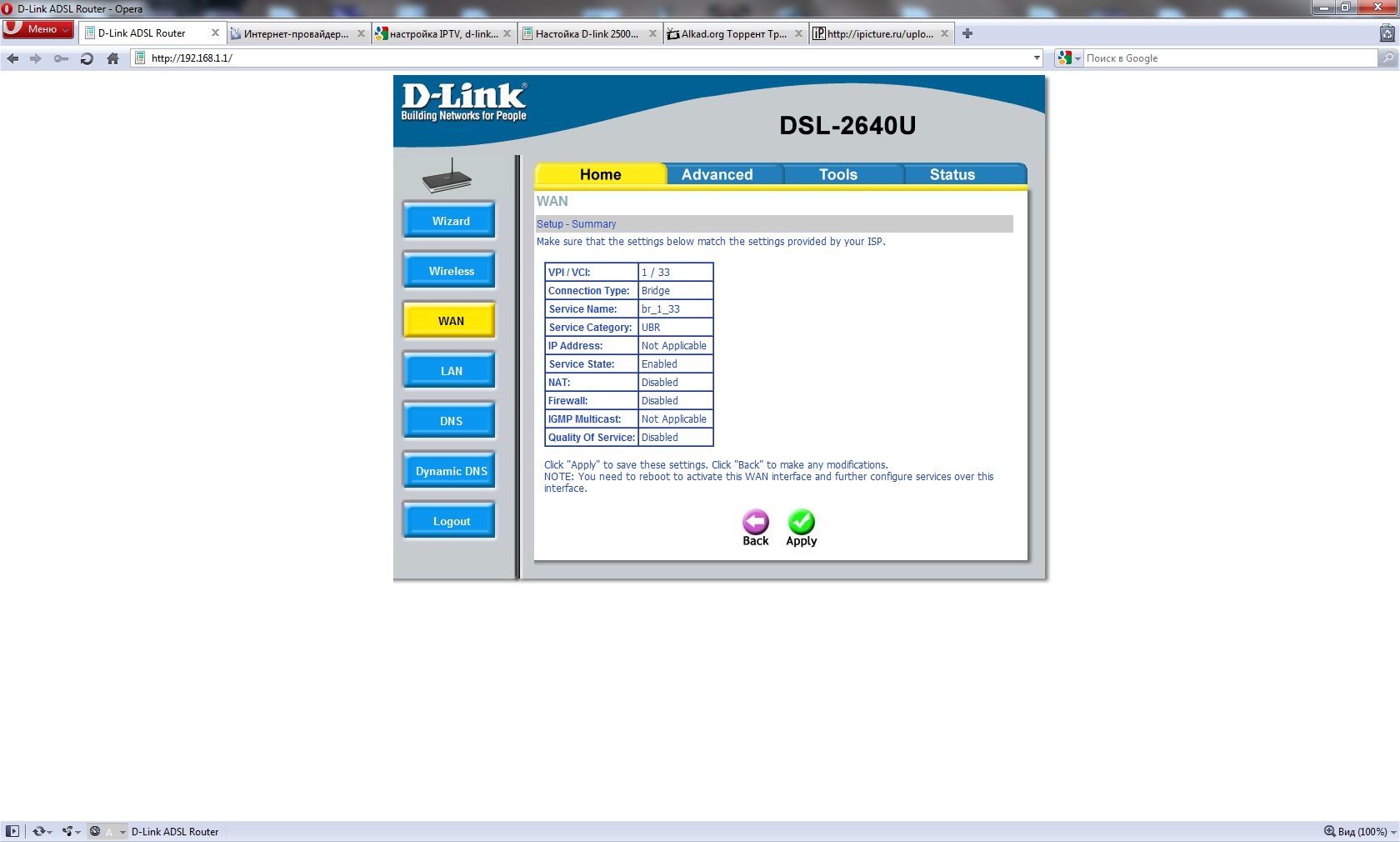This screenshot has width=1400, height=842.
Task: Expand the address bar history dropdown
Action: [x=1037, y=58]
